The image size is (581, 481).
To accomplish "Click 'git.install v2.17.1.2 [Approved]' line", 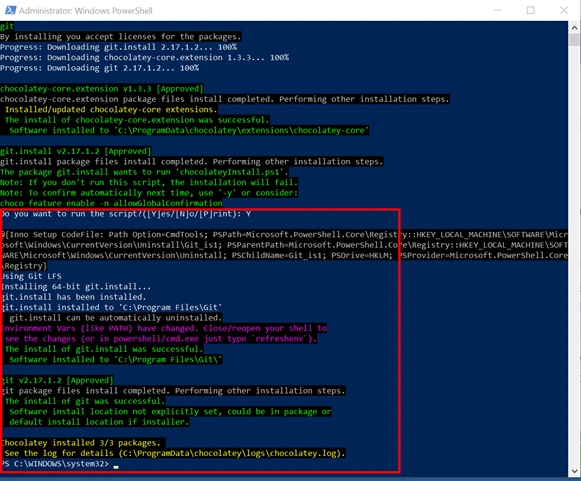I will coord(76,151).
